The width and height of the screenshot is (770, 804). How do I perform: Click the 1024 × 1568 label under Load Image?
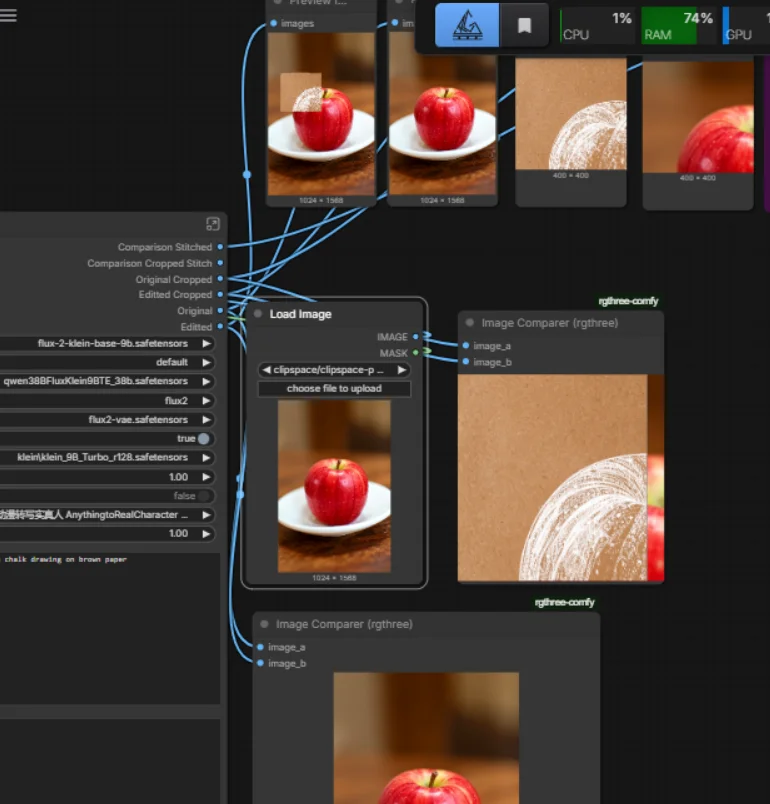pyautogui.click(x=334, y=578)
